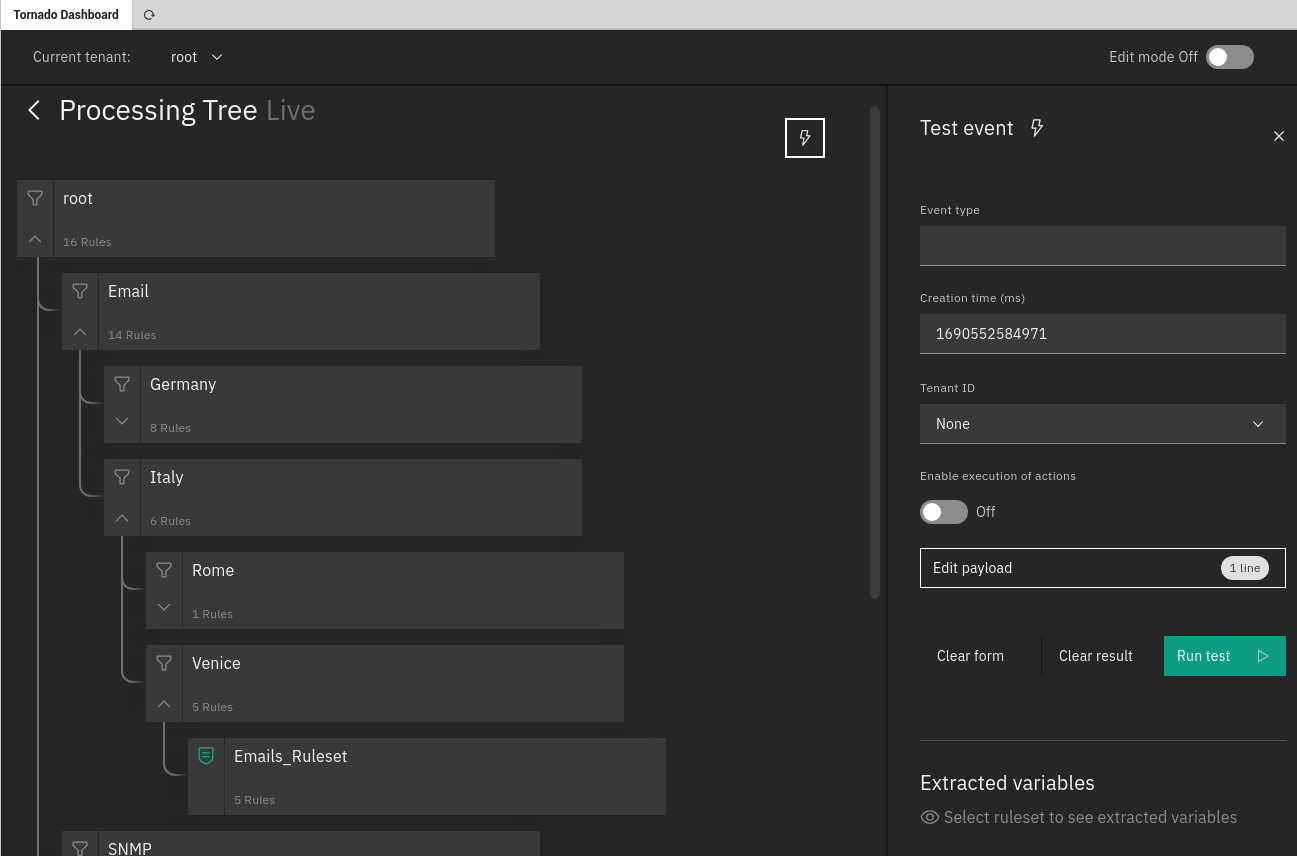
Task: Click the processing tree vertical scrollbar
Action: [875, 352]
